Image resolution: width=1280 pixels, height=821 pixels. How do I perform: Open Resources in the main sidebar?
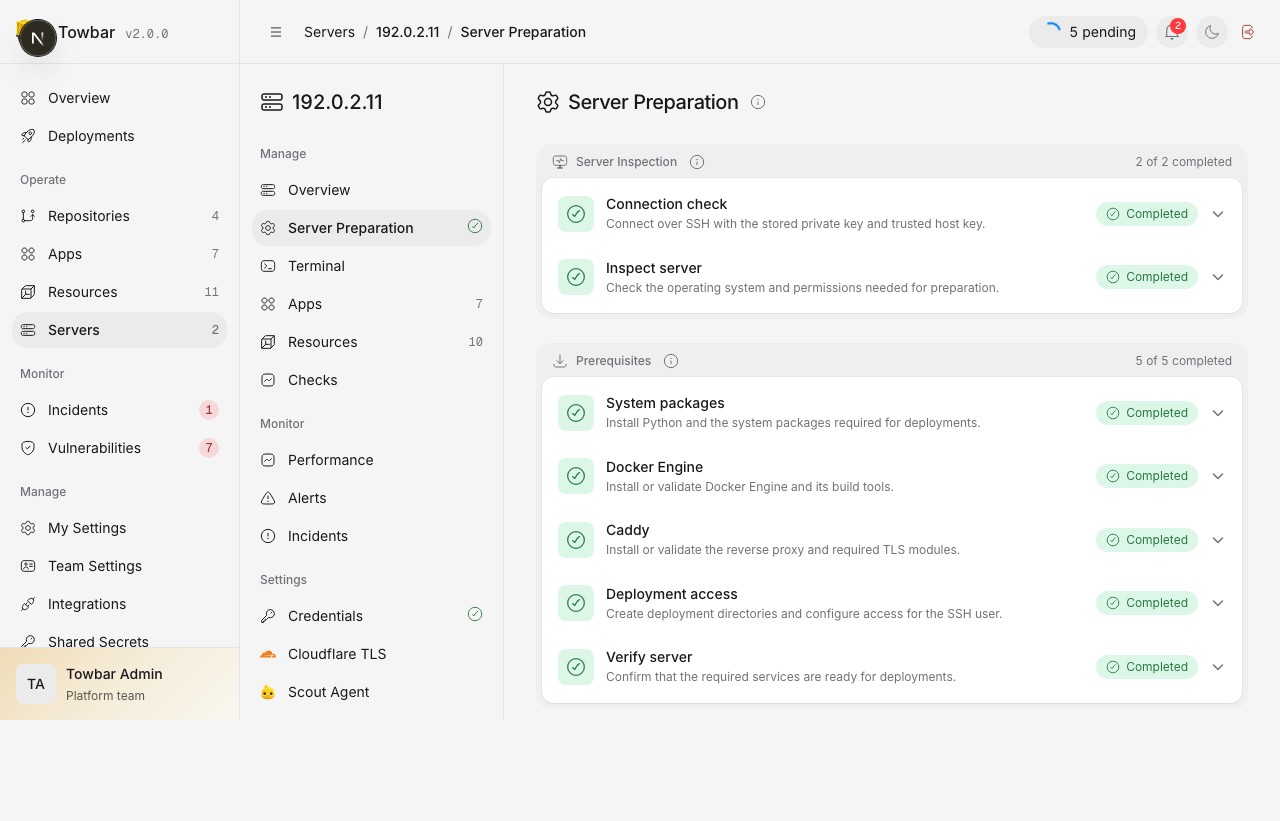tap(120, 292)
